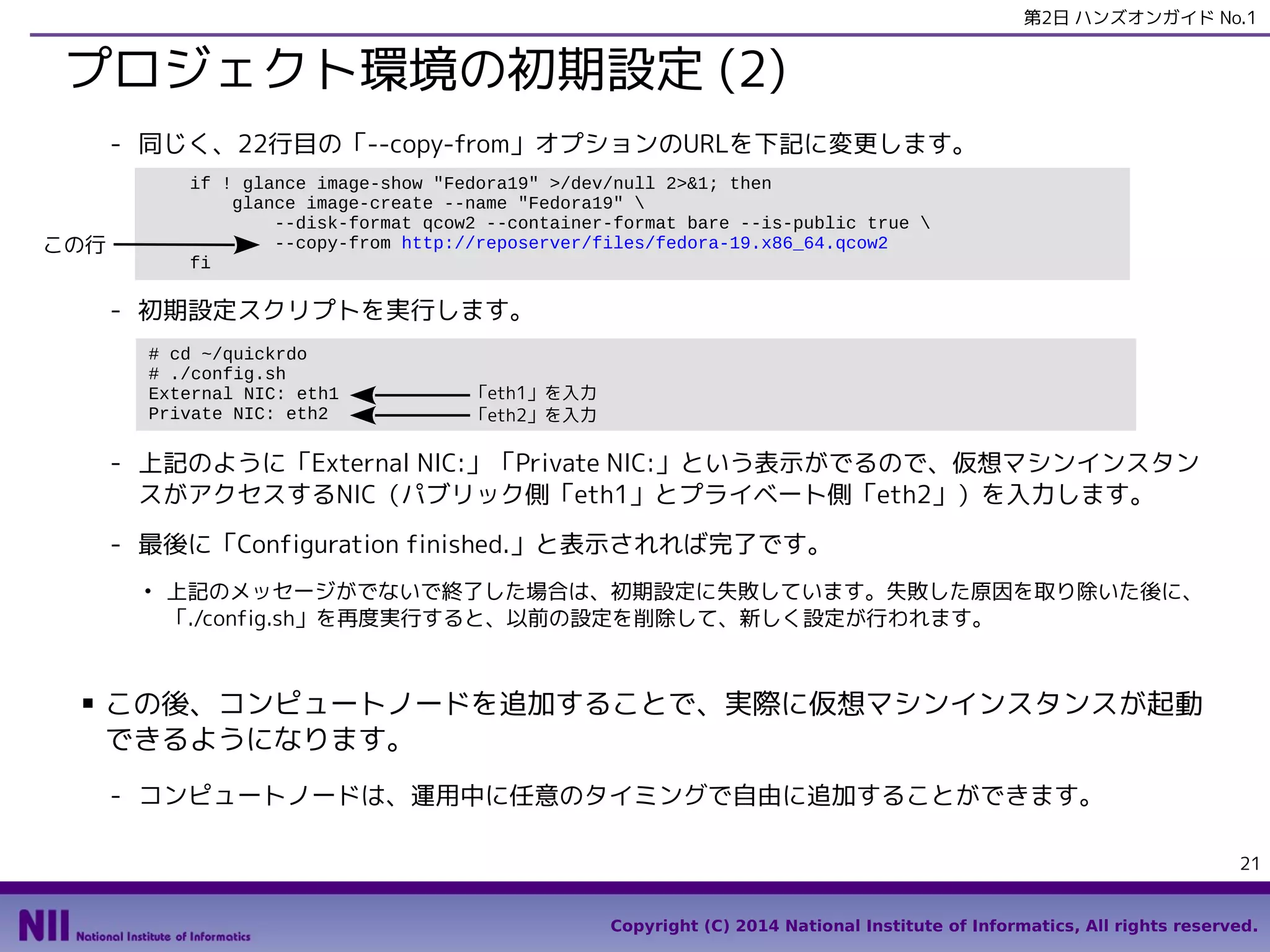Click the 'この行' label
This screenshot has height=952, width=1270.
click(x=74, y=245)
